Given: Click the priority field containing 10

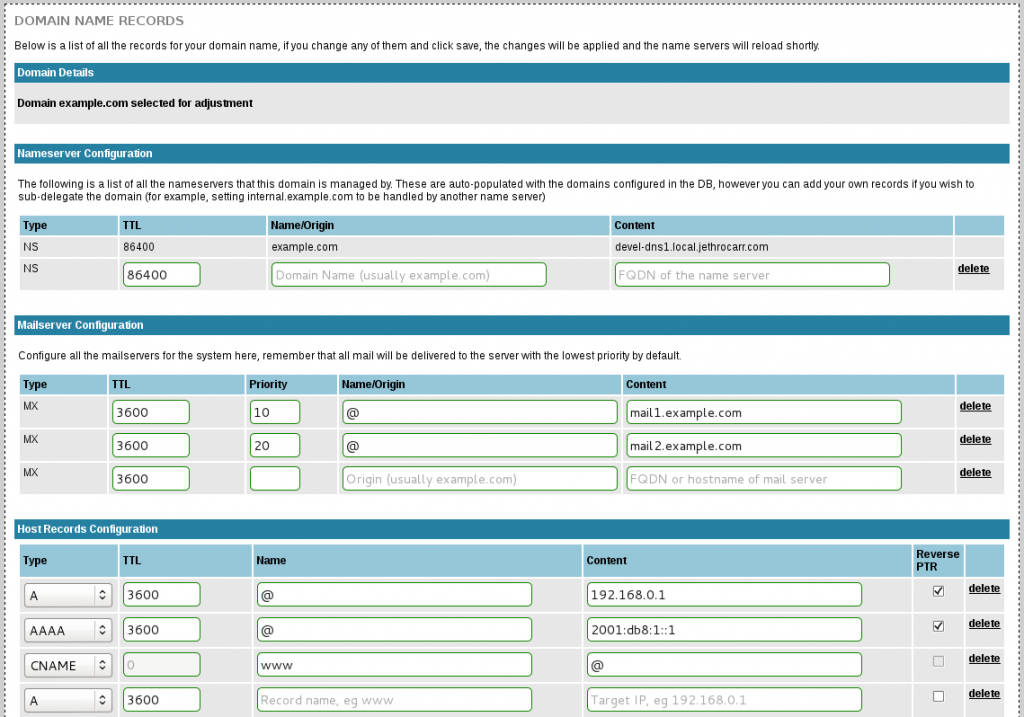Looking at the screenshot, I should point(275,412).
